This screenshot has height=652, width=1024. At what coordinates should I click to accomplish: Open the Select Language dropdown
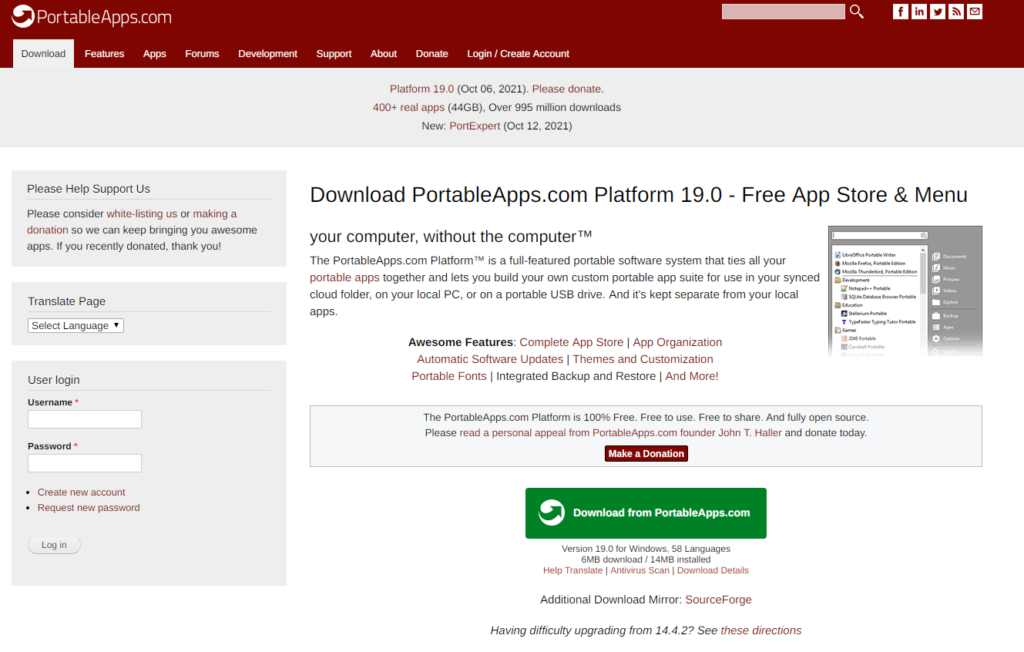(76, 325)
